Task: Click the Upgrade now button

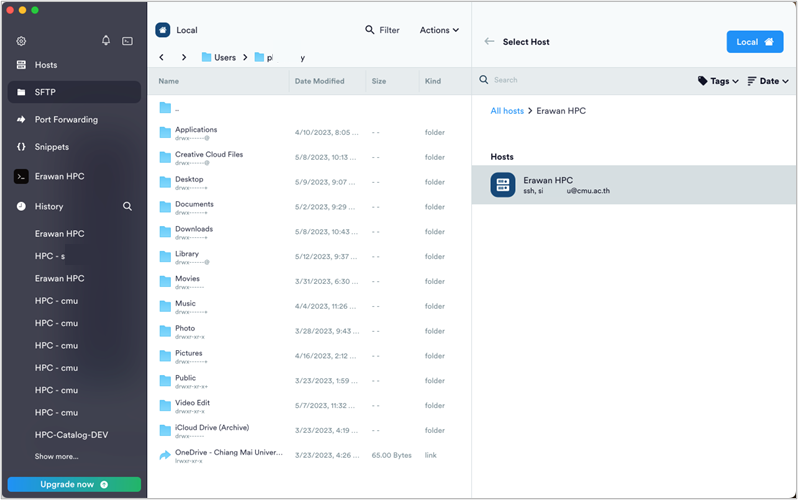Action: [x=74, y=484]
